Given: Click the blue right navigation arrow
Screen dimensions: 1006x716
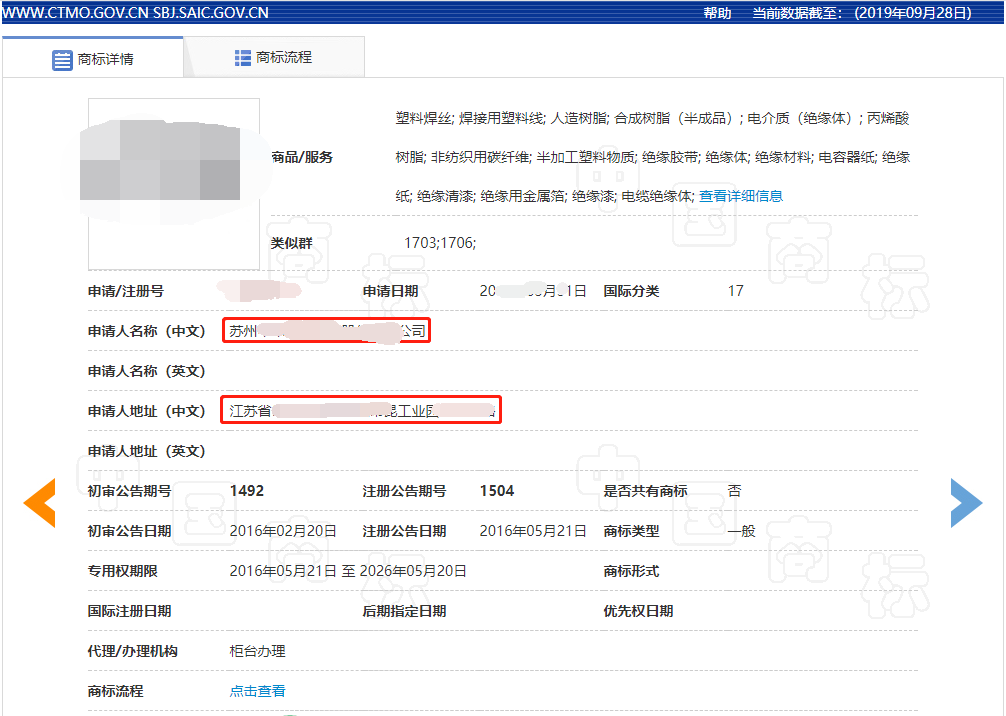Looking at the screenshot, I should click(x=966, y=503).
